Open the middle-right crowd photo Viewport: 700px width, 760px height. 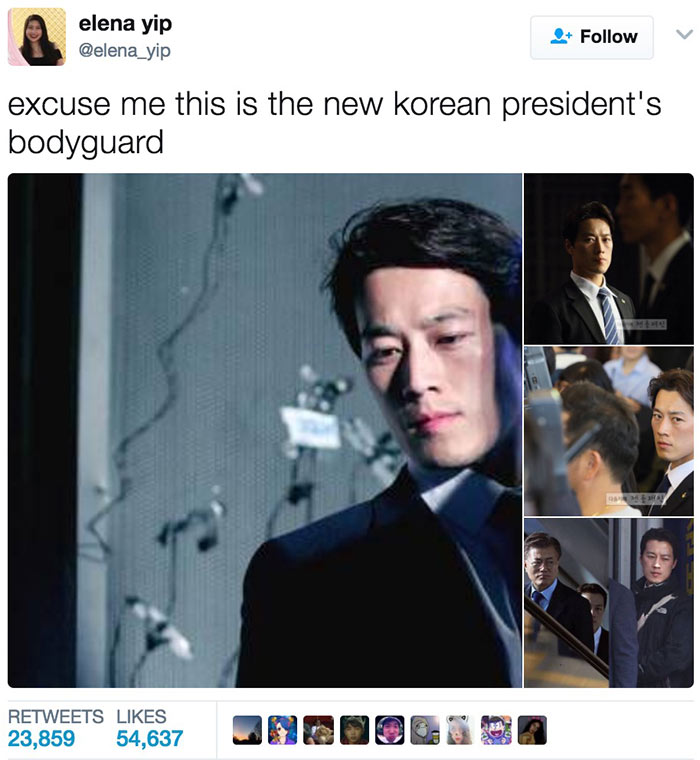coord(609,431)
